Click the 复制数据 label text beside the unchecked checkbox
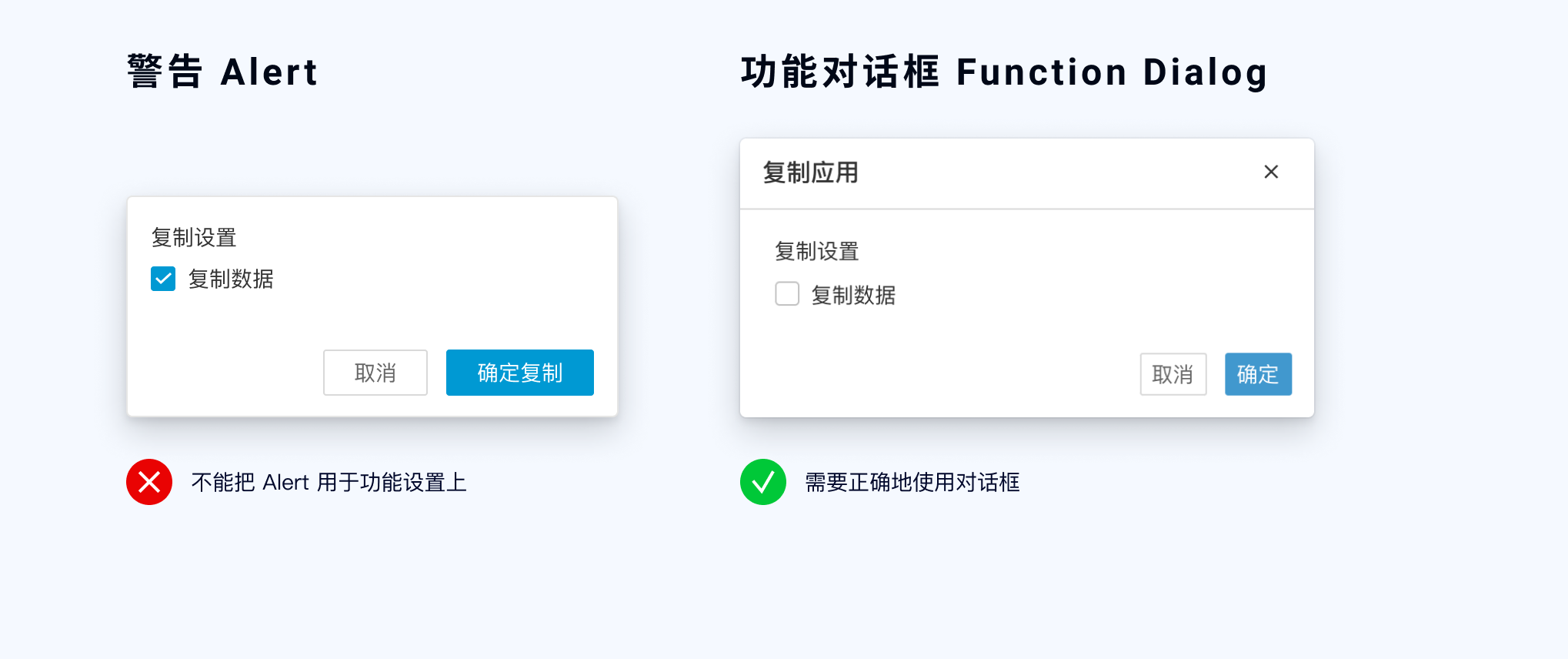This screenshot has height=659, width=1568. tap(853, 295)
